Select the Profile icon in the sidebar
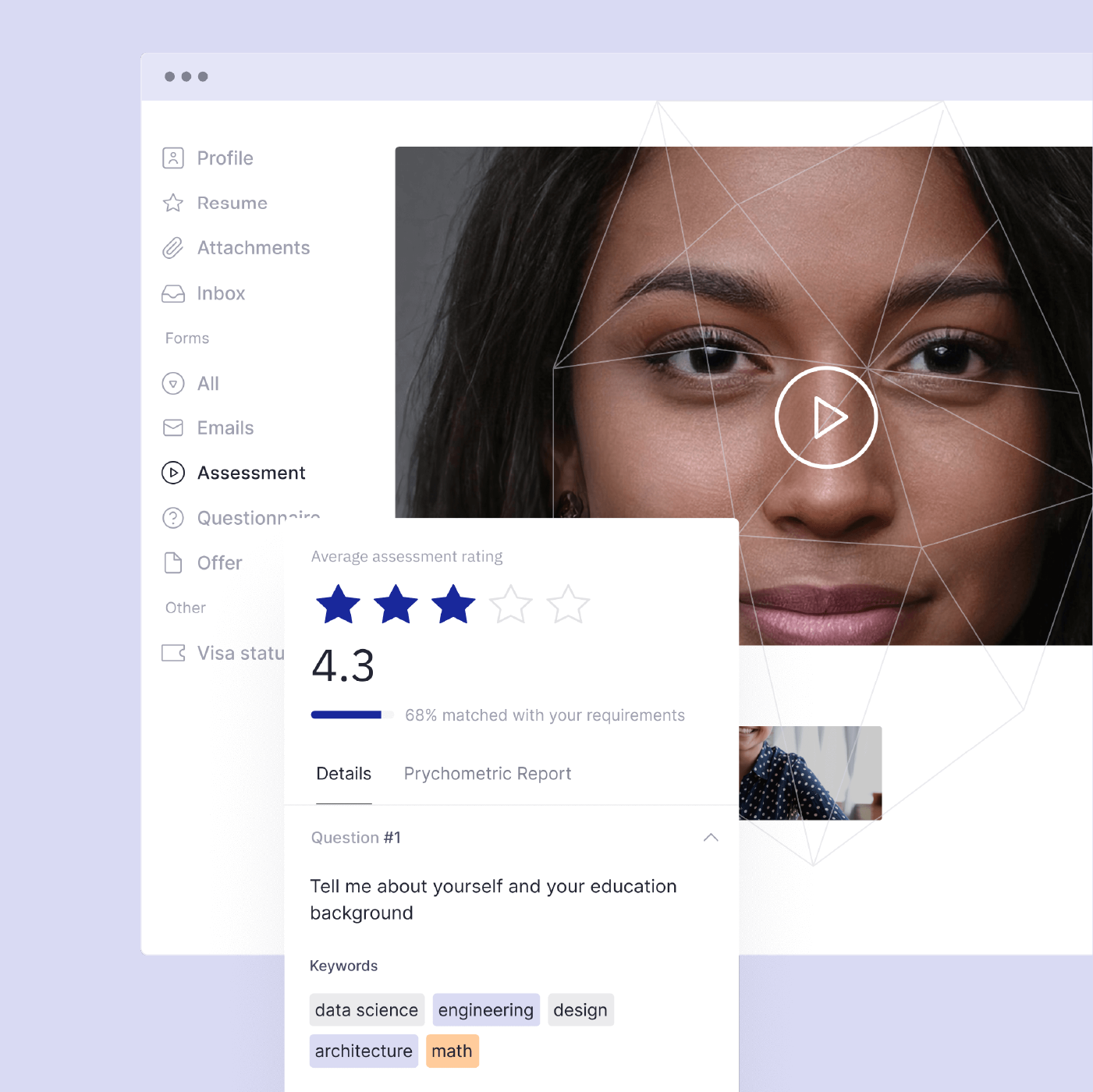Viewport: 1093px width, 1092px height. pyautogui.click(x=172, y=158)
